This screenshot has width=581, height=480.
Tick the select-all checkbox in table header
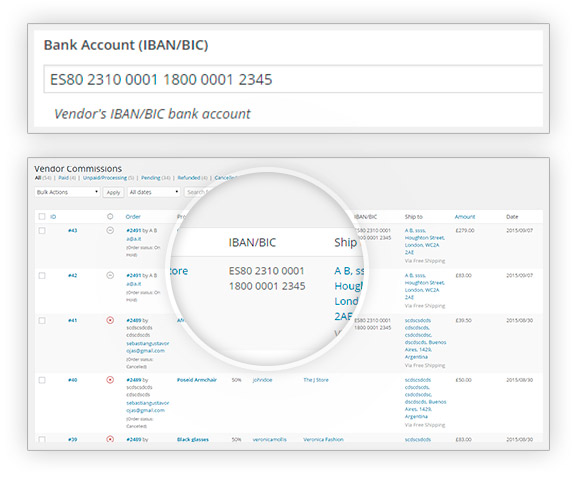point(42,216)
